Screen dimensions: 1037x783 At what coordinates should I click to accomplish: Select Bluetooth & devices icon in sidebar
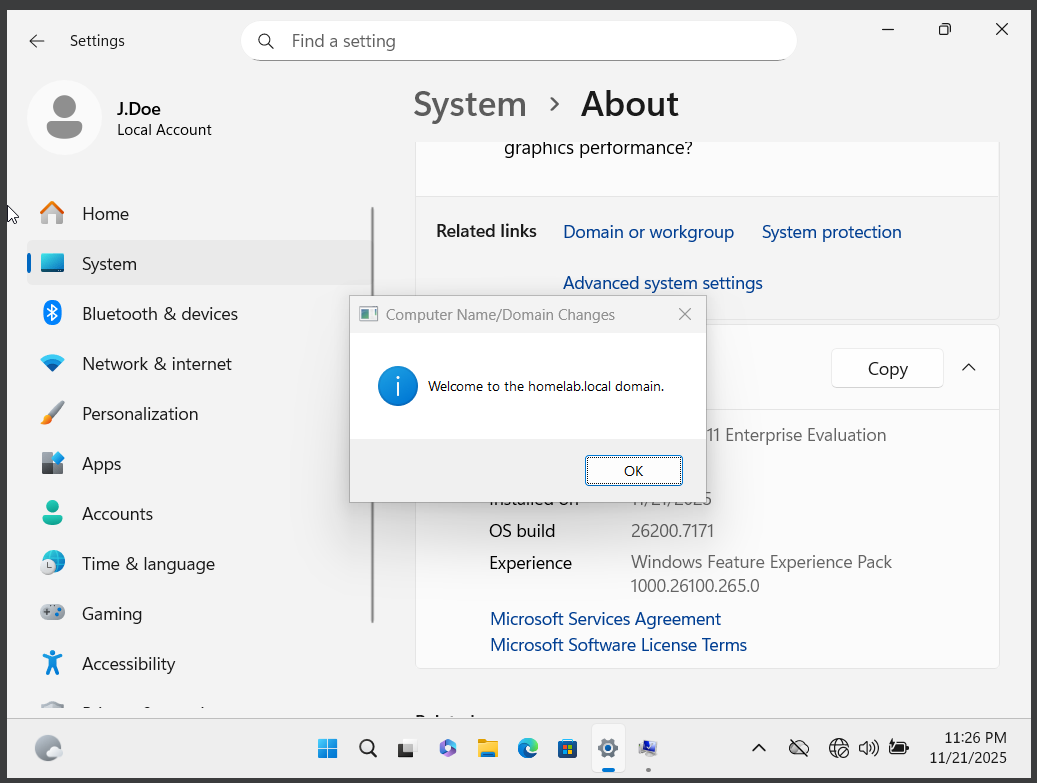coord(52,314)
